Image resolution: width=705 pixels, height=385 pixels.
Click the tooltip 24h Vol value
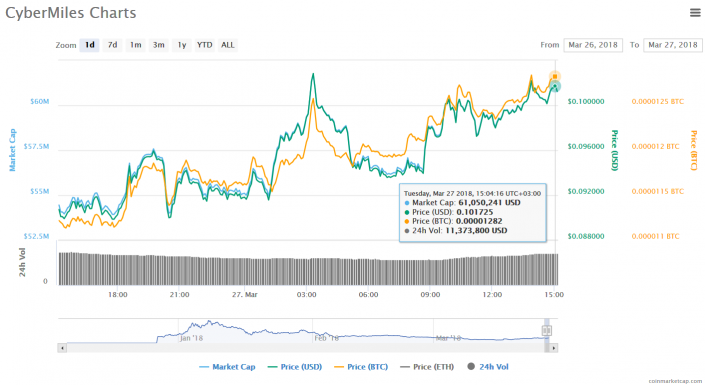click(x=476, y=231)
